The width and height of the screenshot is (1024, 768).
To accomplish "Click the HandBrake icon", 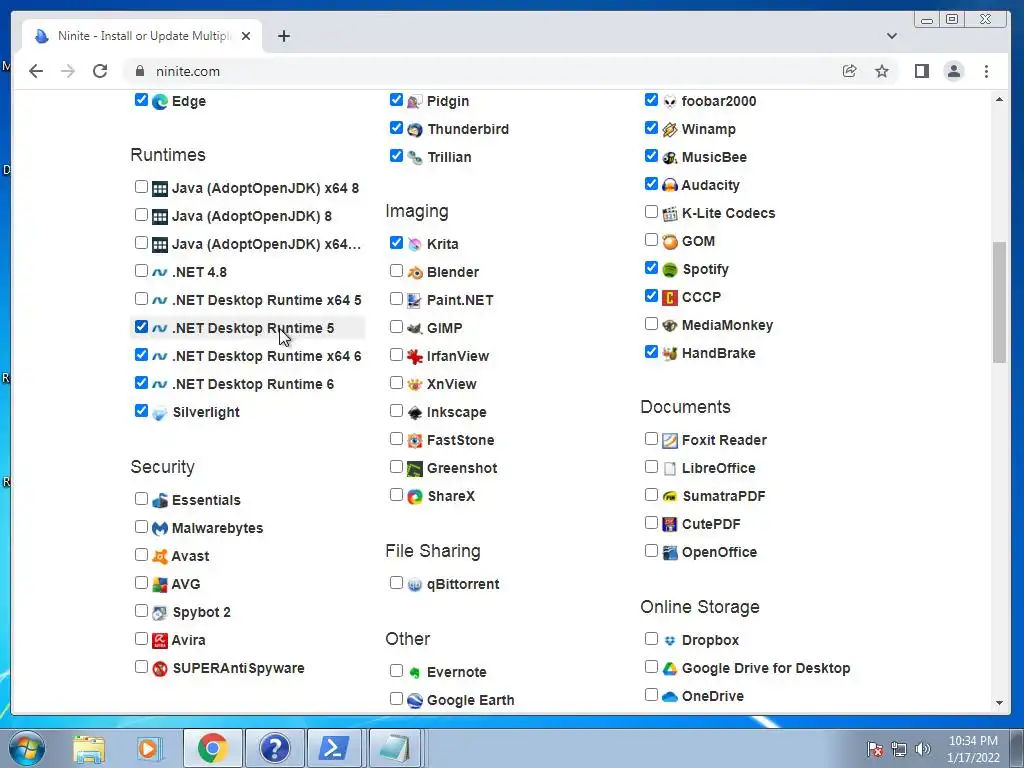I will pyautogui.click(x=669, y=354).
